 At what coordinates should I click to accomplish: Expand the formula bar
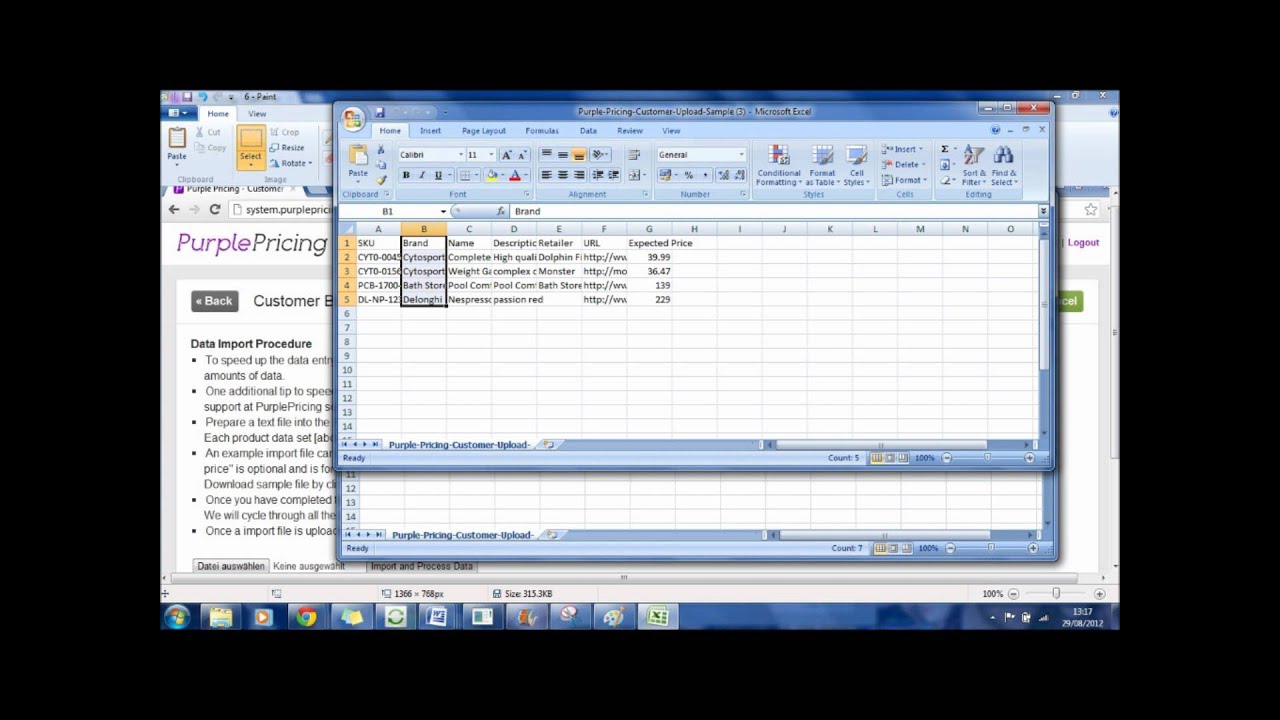pos(1043,211)
